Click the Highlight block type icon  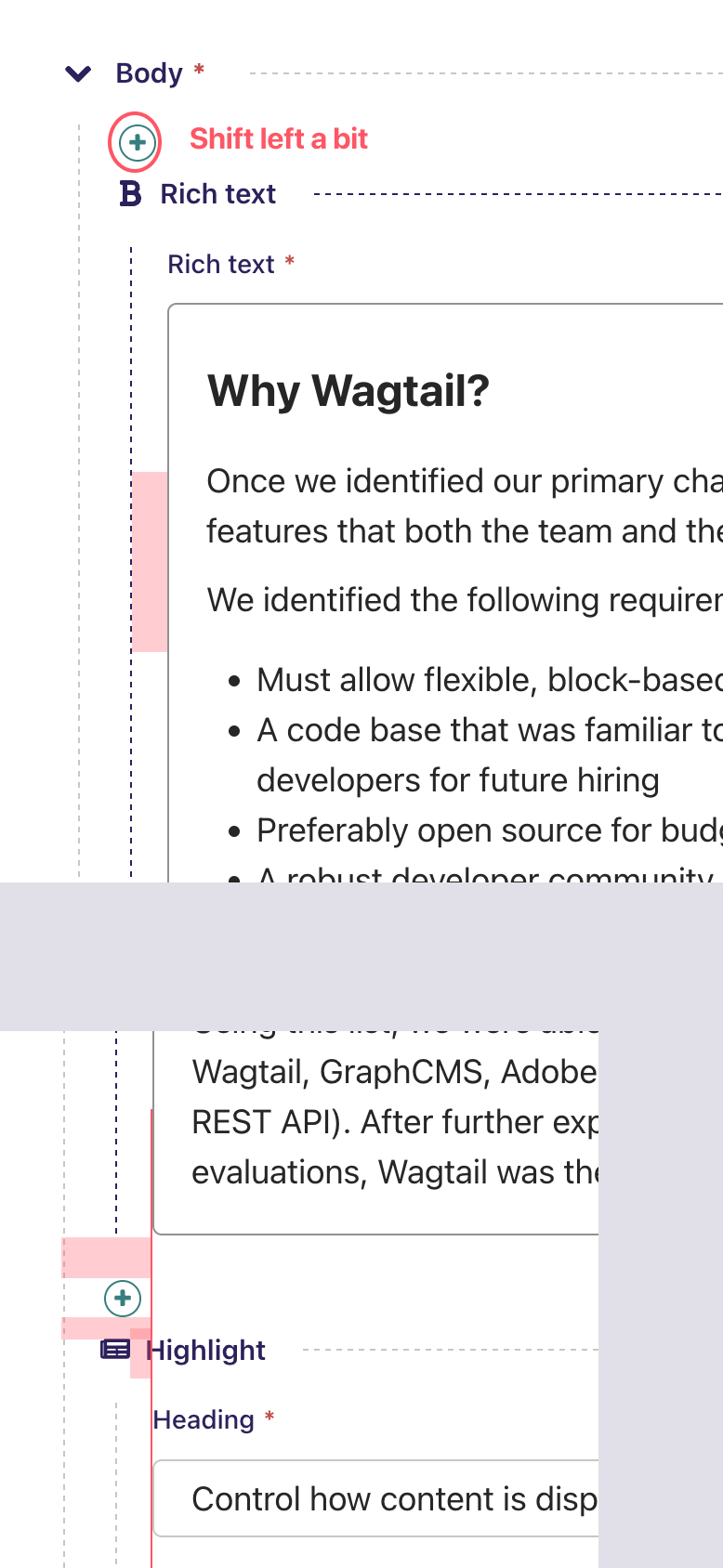pos(113,1350)
